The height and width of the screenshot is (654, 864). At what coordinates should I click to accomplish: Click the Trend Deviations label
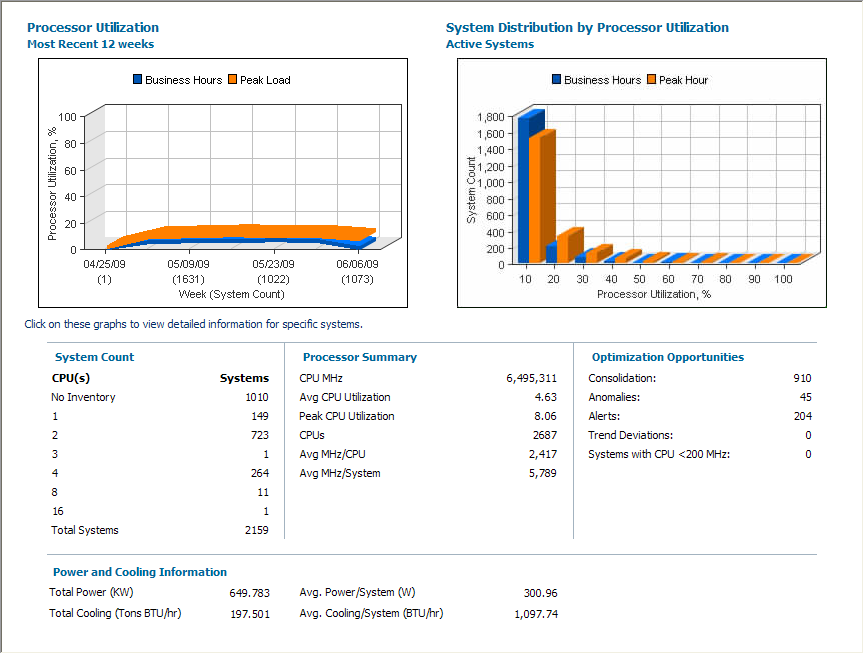point(630,435)
